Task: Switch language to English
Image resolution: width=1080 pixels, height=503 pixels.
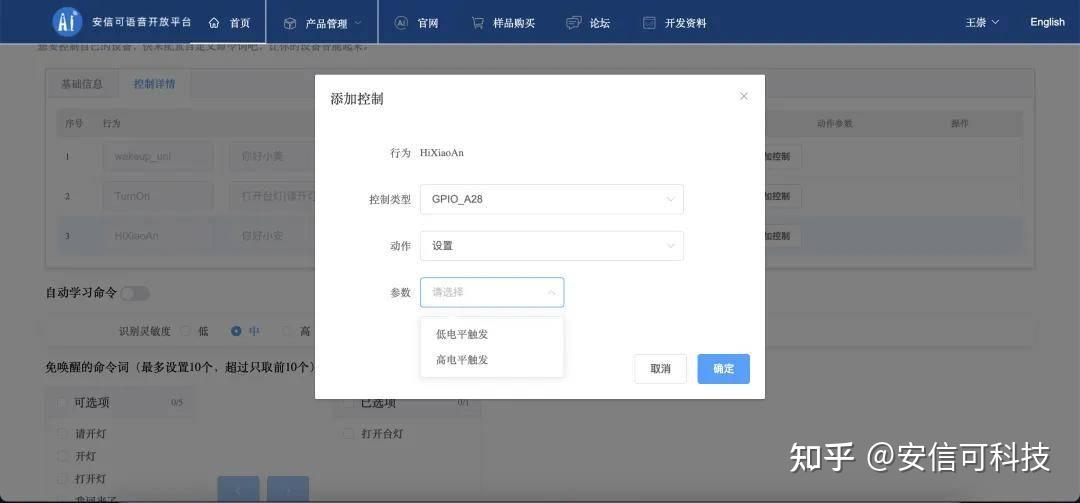Action: tap(1047, 22)
